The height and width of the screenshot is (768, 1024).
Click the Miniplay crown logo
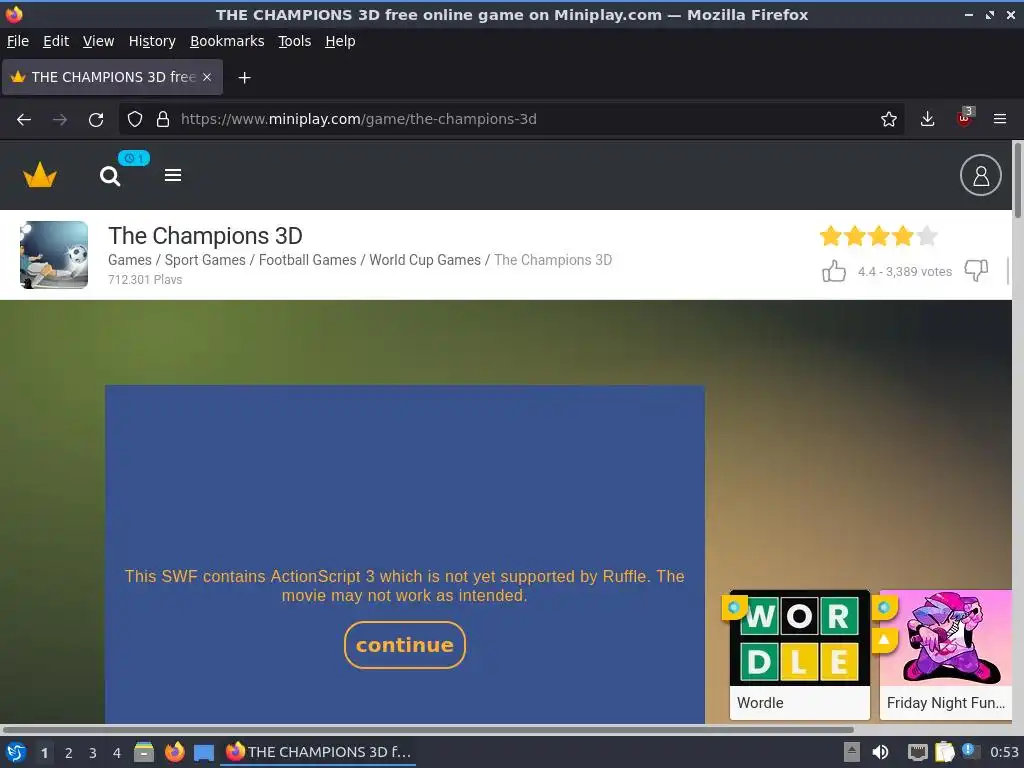point(40,175)
